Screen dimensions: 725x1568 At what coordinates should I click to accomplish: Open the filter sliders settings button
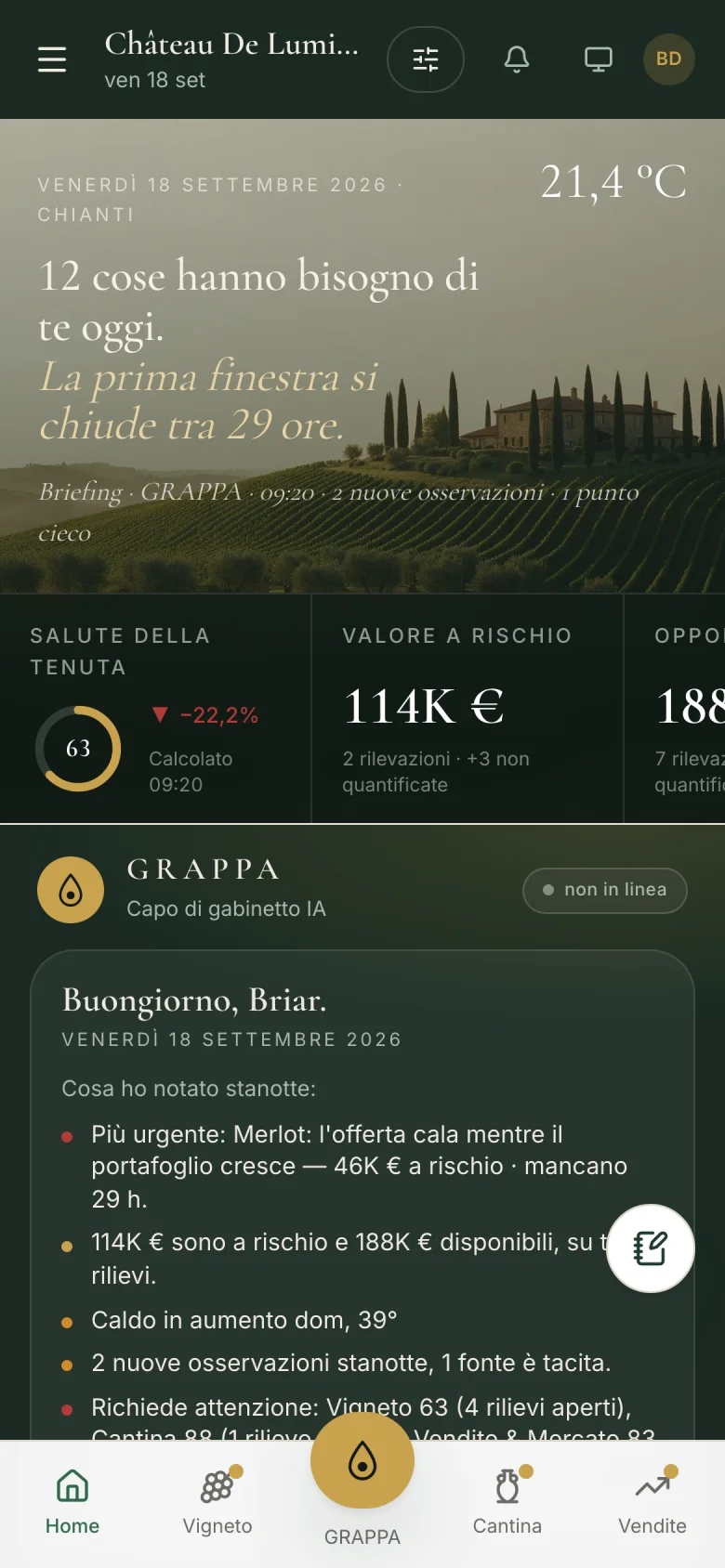tap(426, 59)
